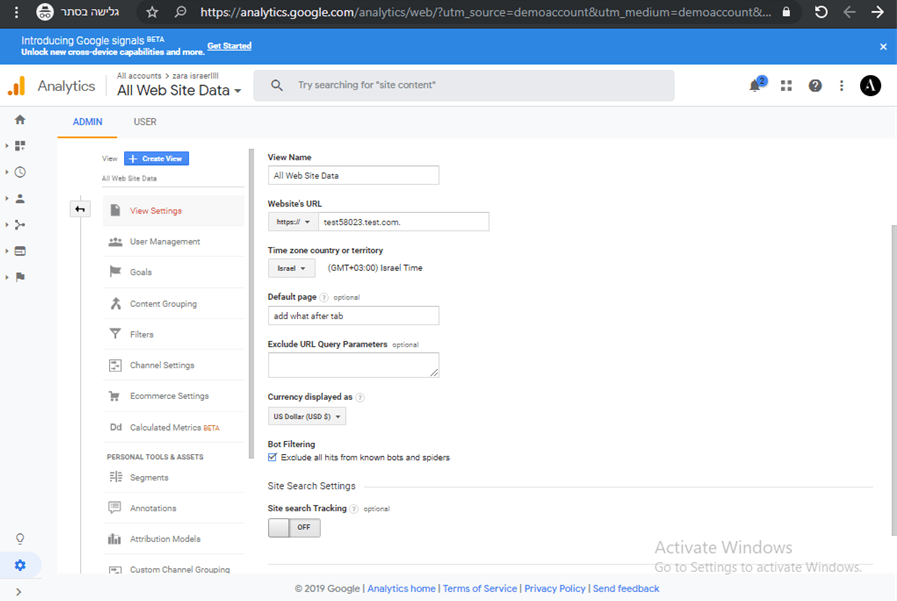Expand the US Dollar currency dropdown

tap(307, 417)
